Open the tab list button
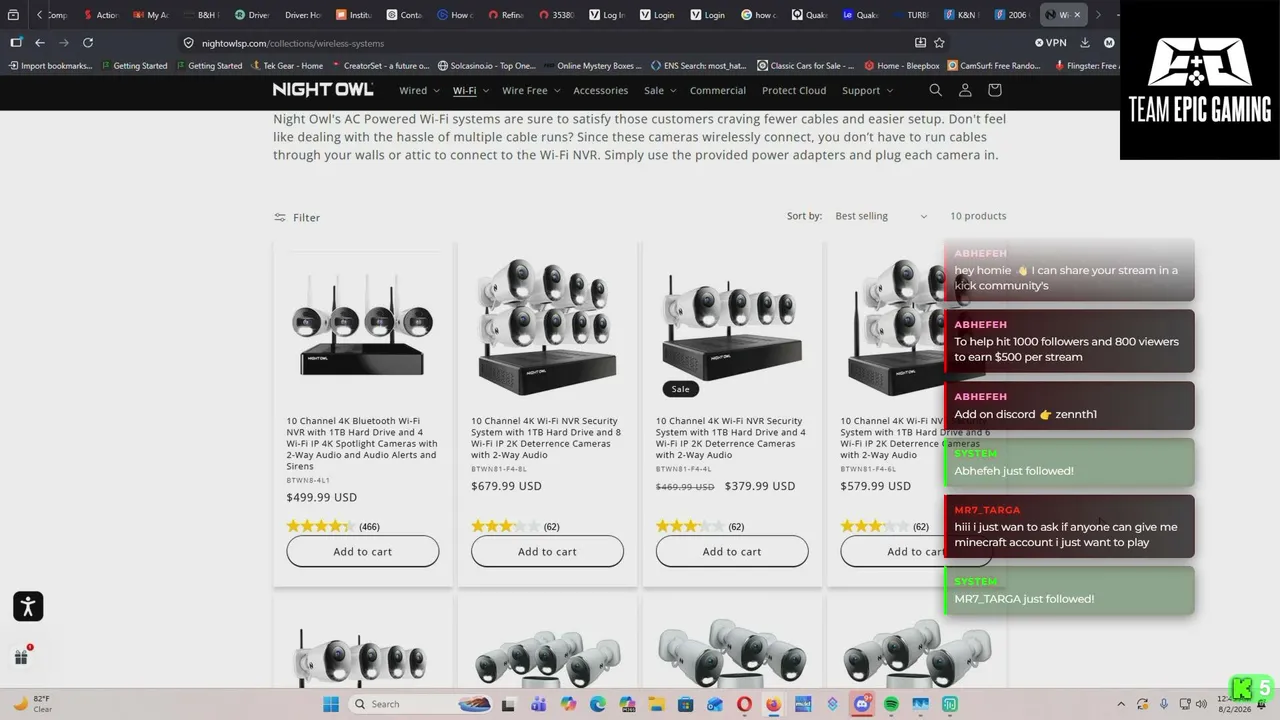This screenshot has height=720, width=1280. point(13,15)
